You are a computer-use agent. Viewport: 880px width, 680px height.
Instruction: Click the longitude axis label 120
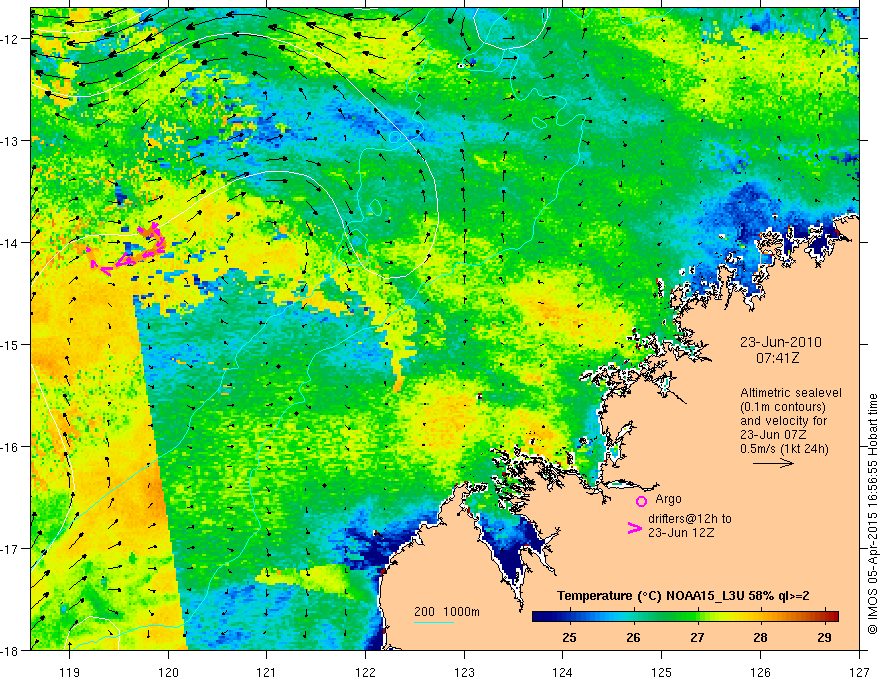168,672
